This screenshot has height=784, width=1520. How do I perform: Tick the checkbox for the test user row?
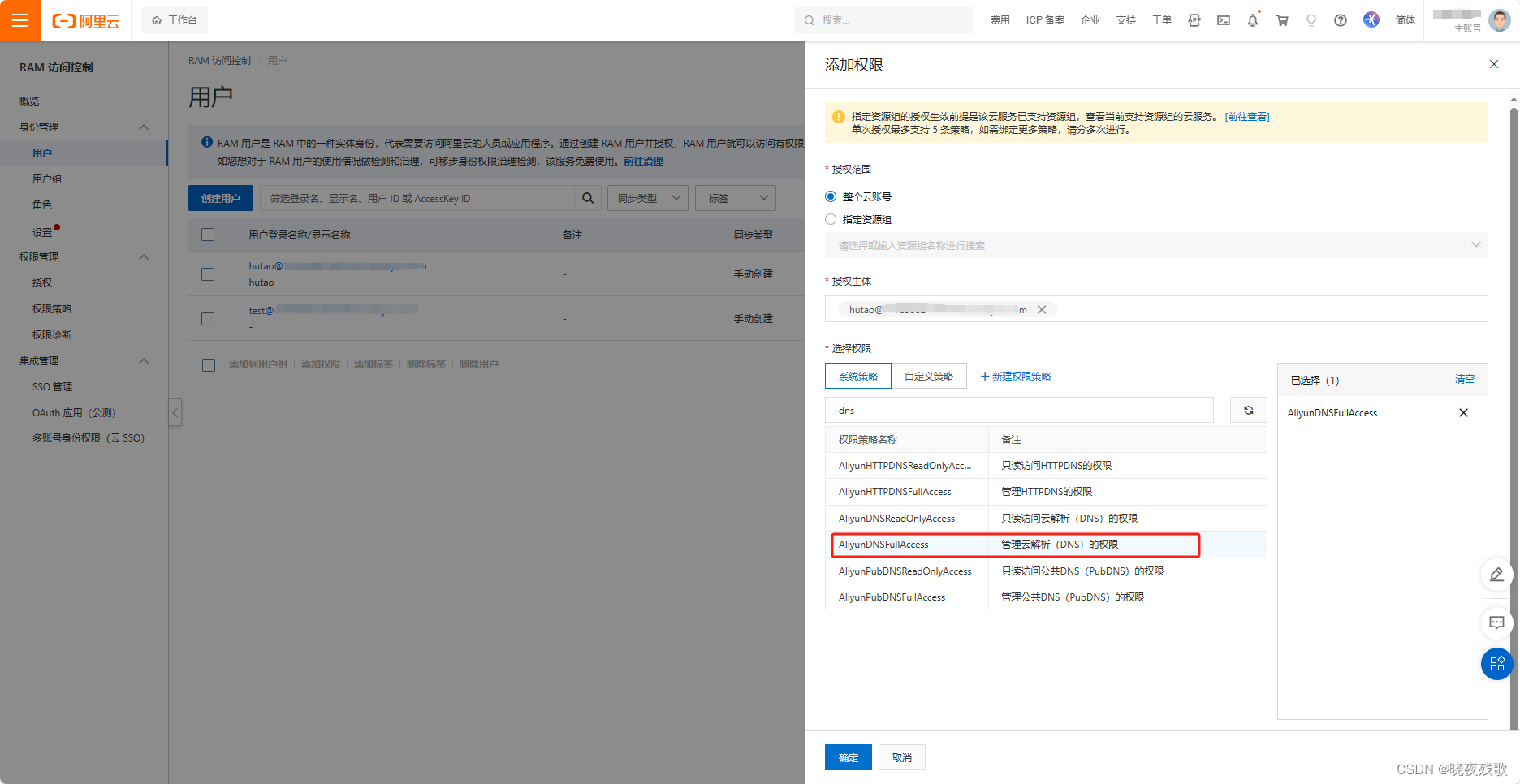pos(208,319)
